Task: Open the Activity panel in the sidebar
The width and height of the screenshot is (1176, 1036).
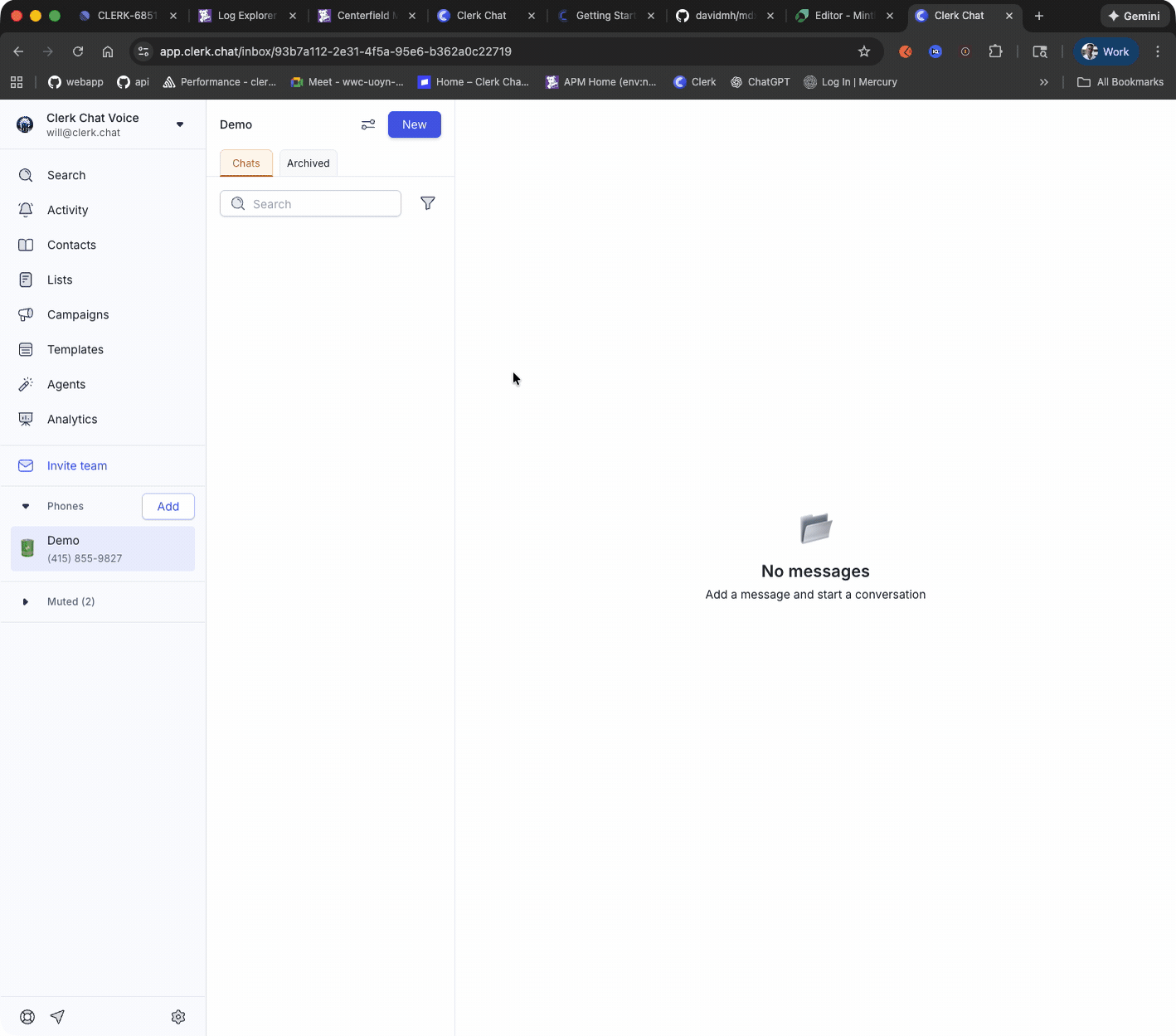Action: [x=67, y=210]
